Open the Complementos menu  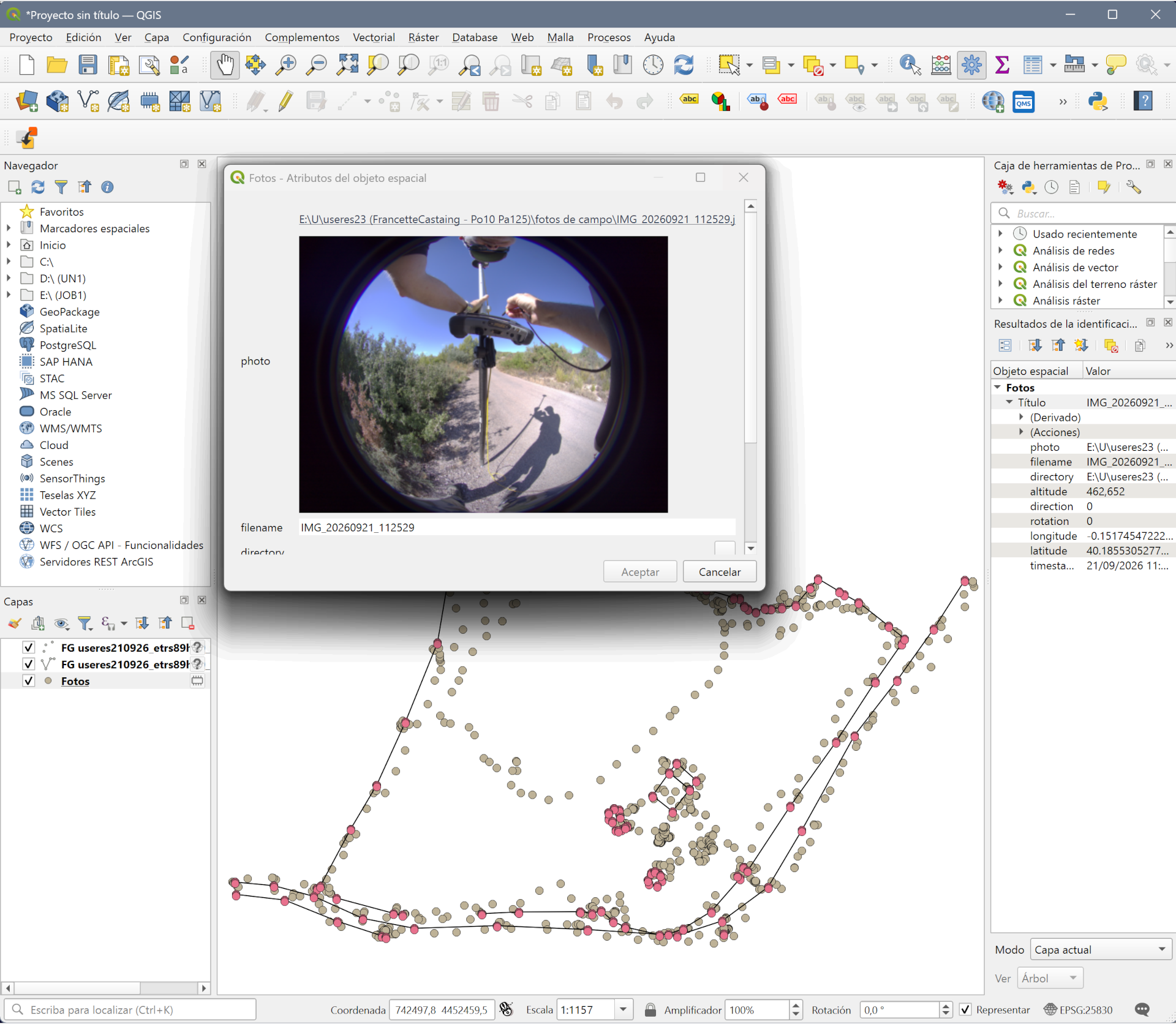pyautogui.click(x=302, y=37)
